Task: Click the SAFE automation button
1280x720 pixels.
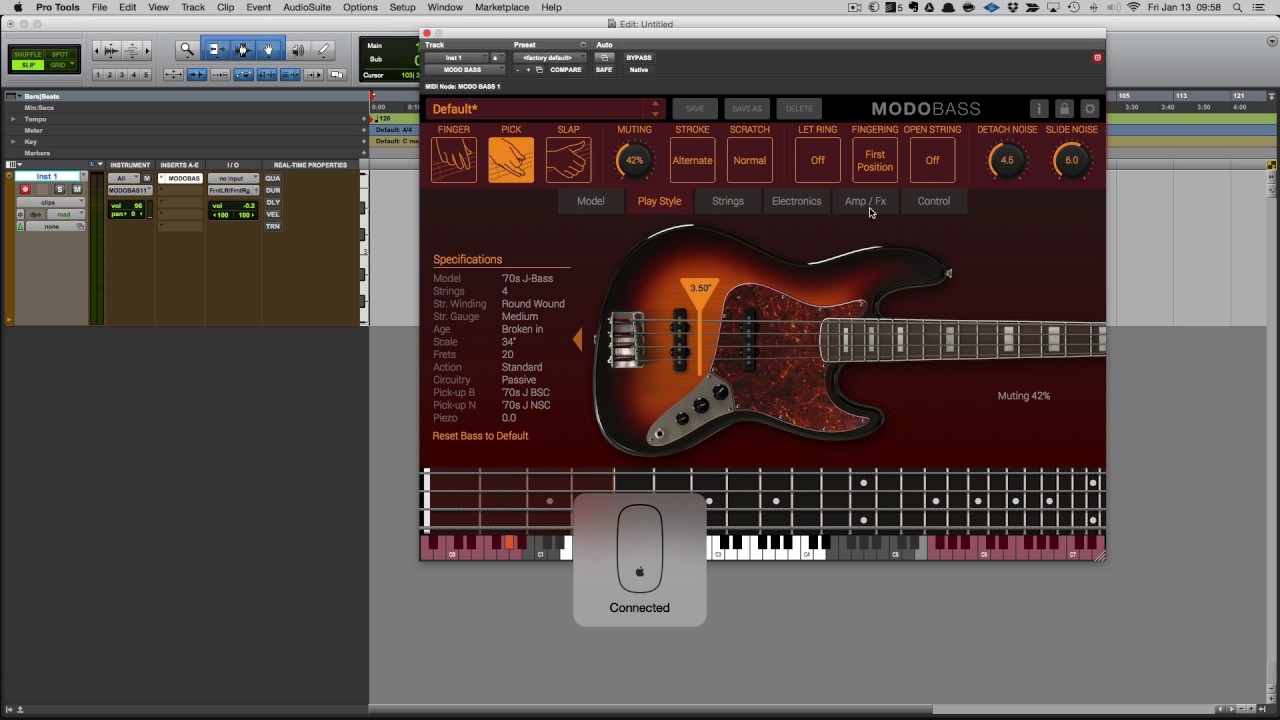Action: point(604,70)
